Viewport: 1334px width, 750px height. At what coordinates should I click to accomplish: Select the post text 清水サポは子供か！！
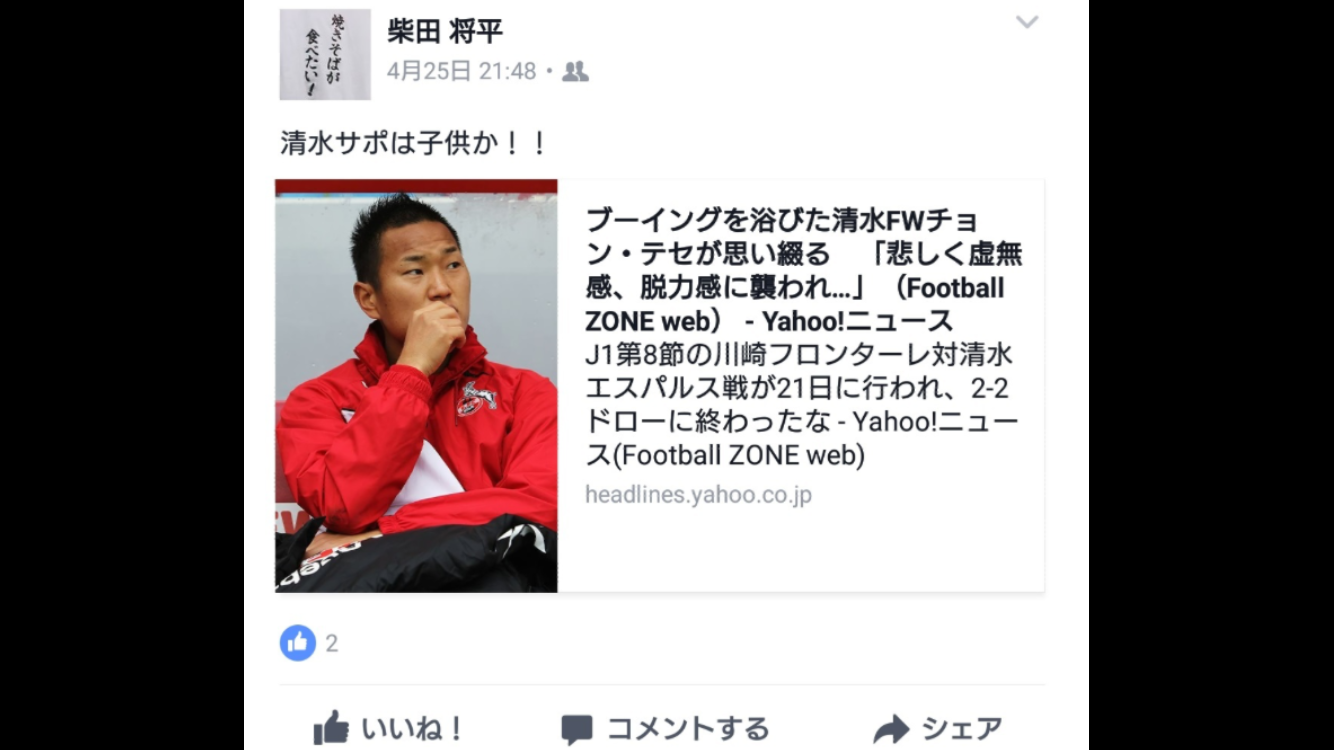coord(414,143)
